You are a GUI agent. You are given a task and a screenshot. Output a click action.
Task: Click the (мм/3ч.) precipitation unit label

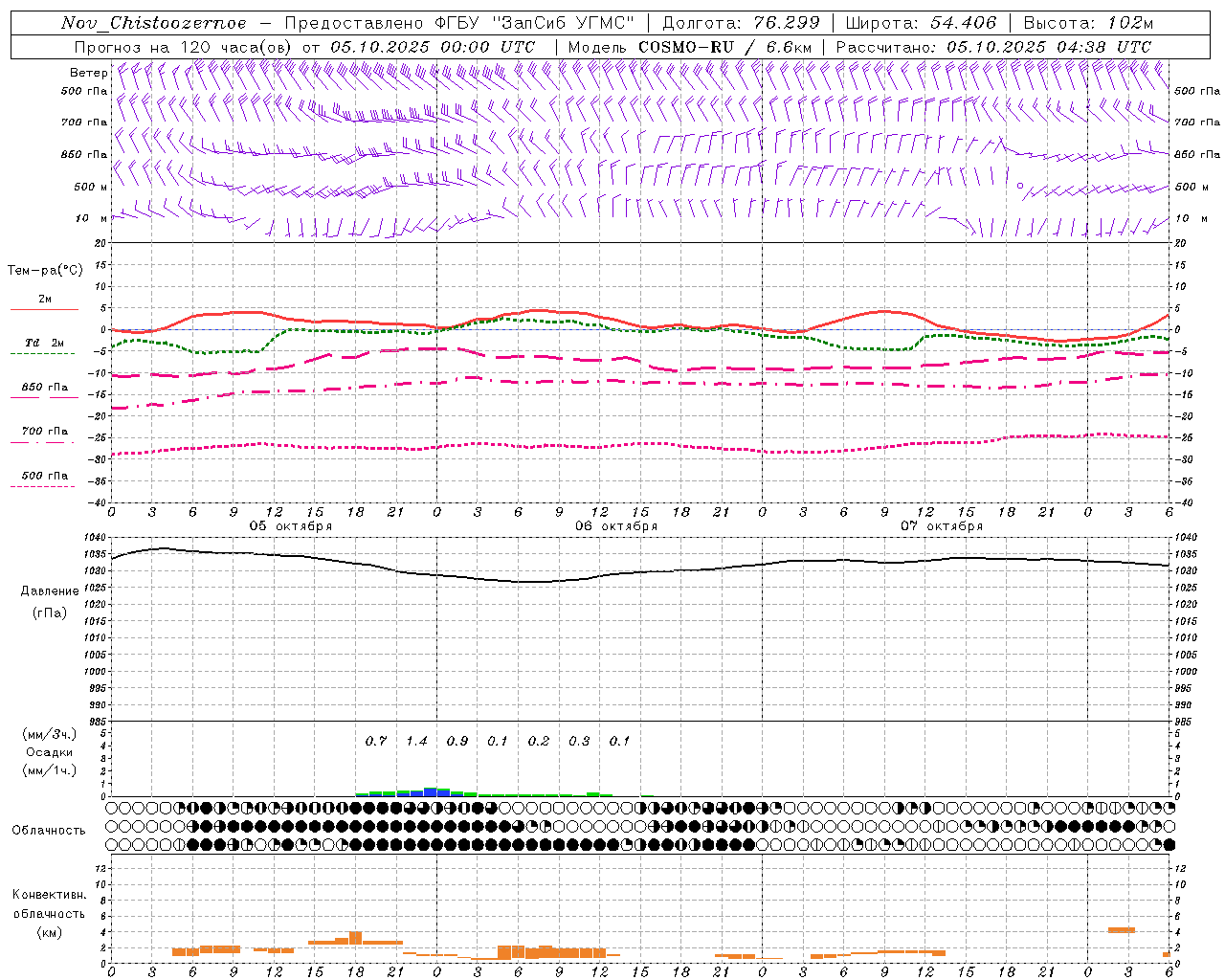point(50,734)
